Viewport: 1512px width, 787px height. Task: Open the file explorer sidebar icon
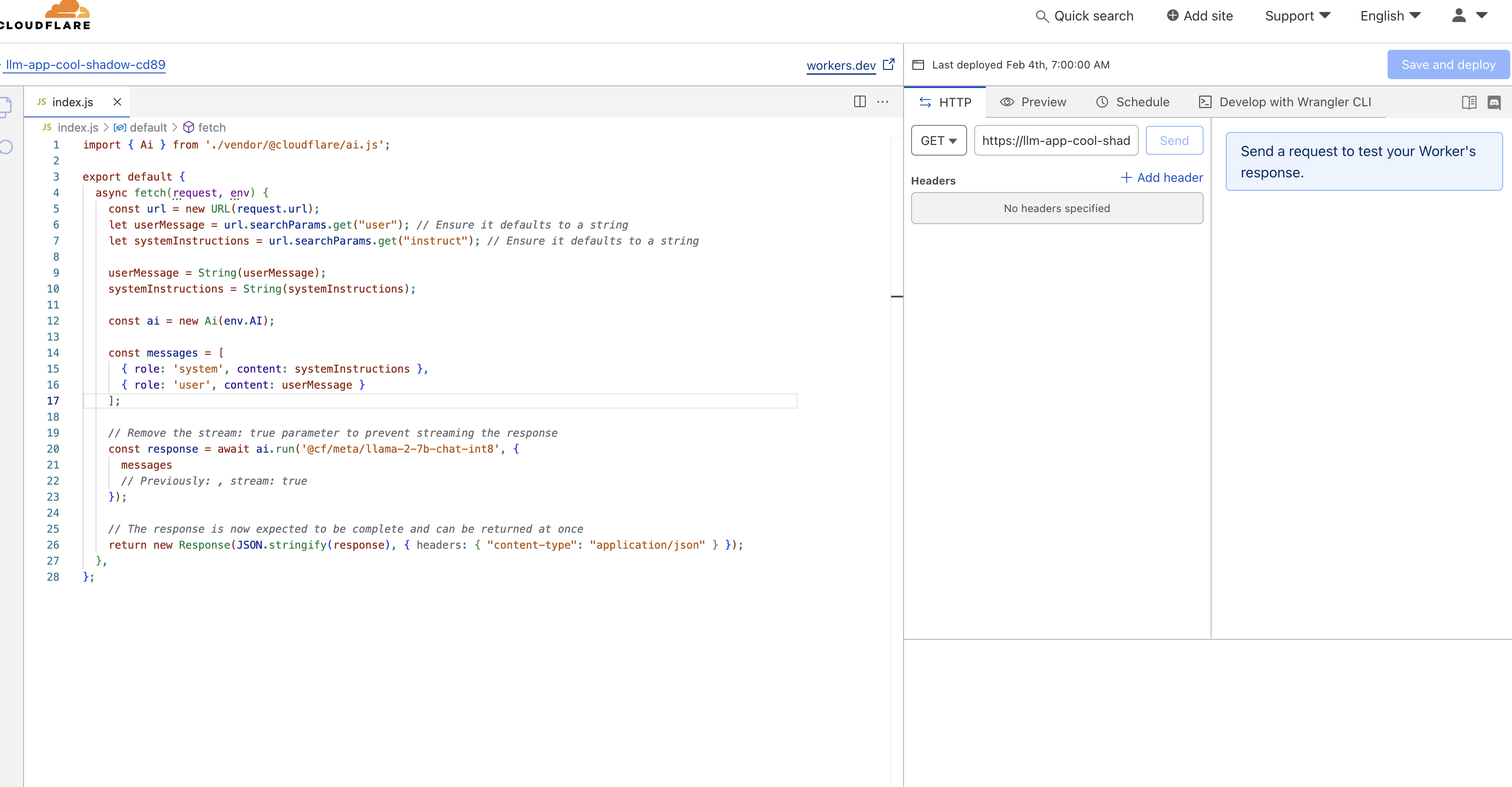[6, 107]
